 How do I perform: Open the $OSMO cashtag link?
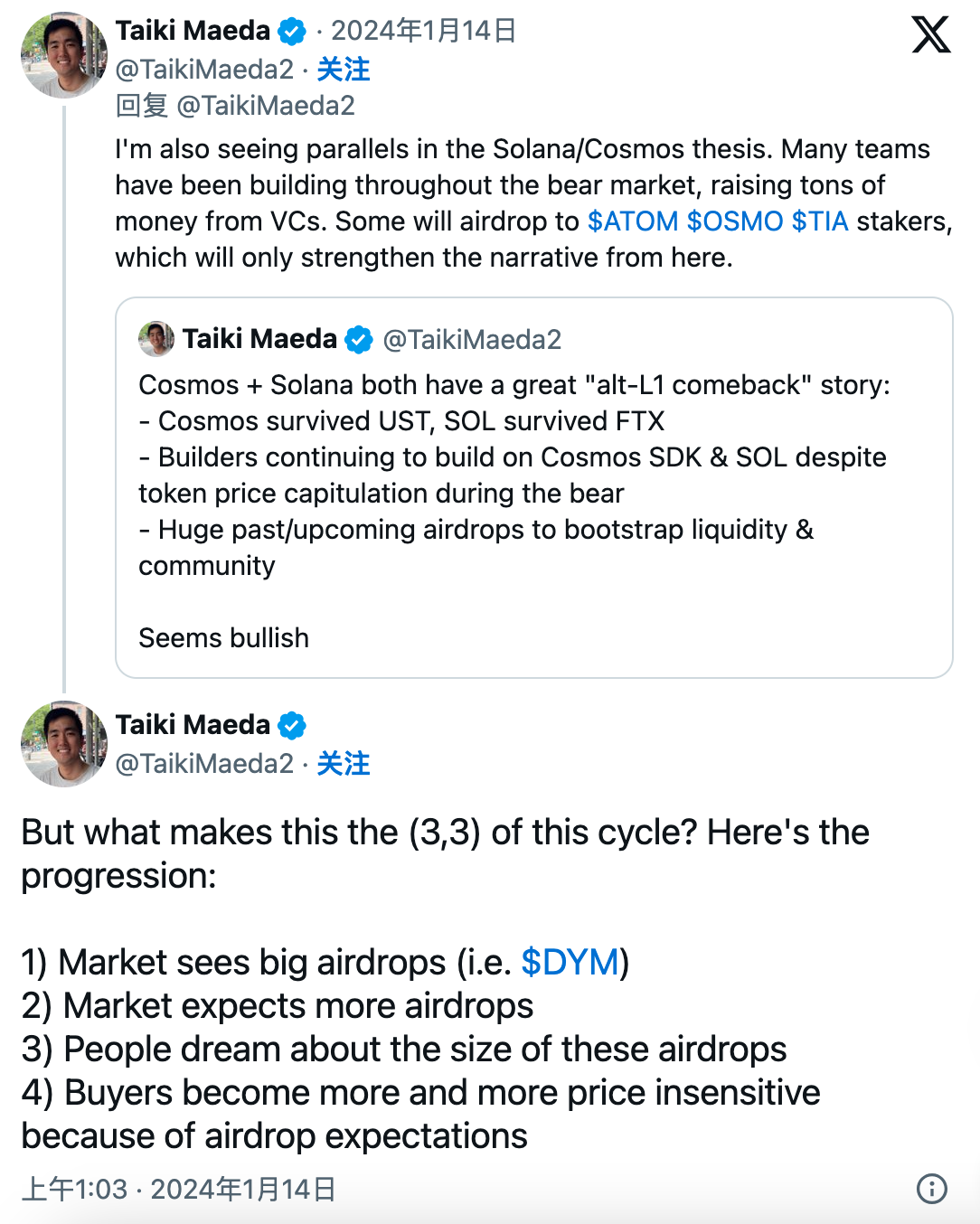click(x=735, y=221)
